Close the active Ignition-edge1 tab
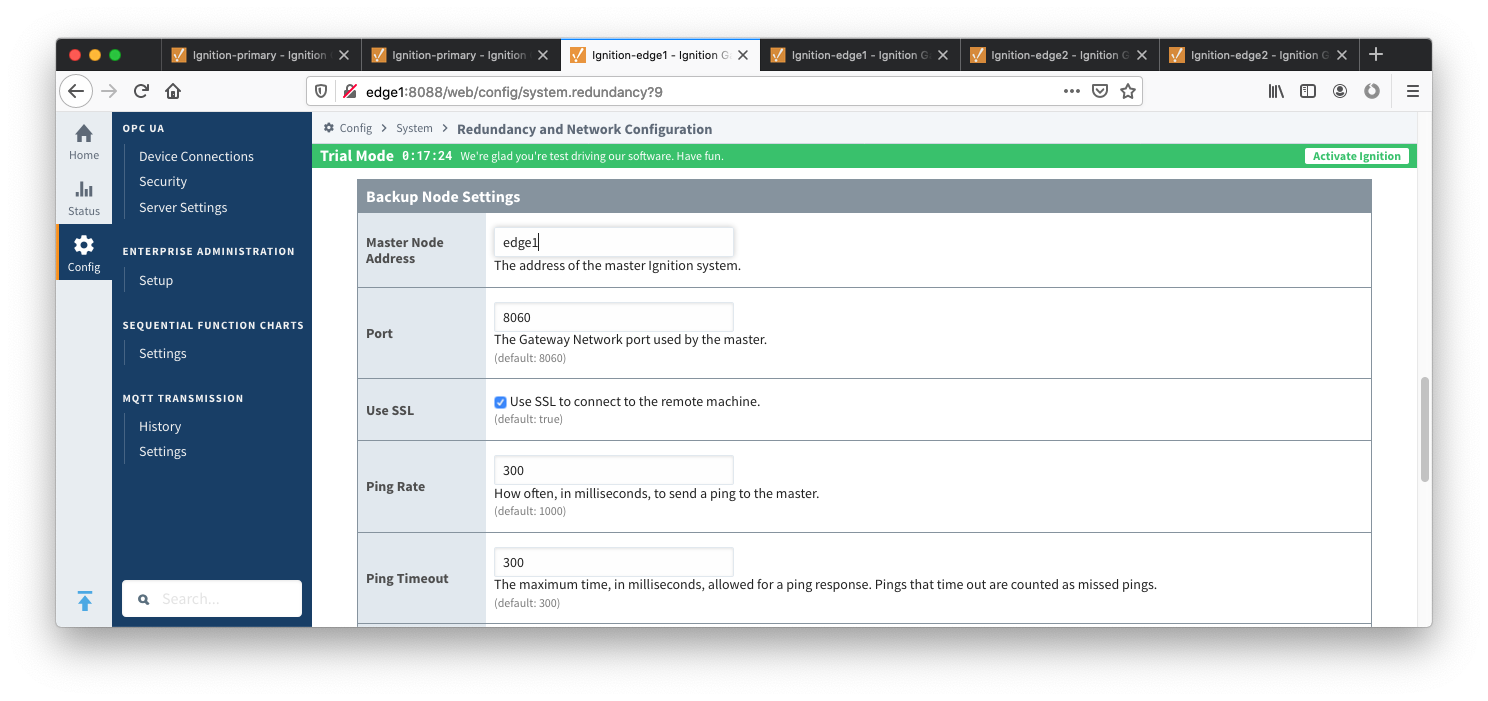Screen dimensions: 1488x701 (x=742, y=55)
